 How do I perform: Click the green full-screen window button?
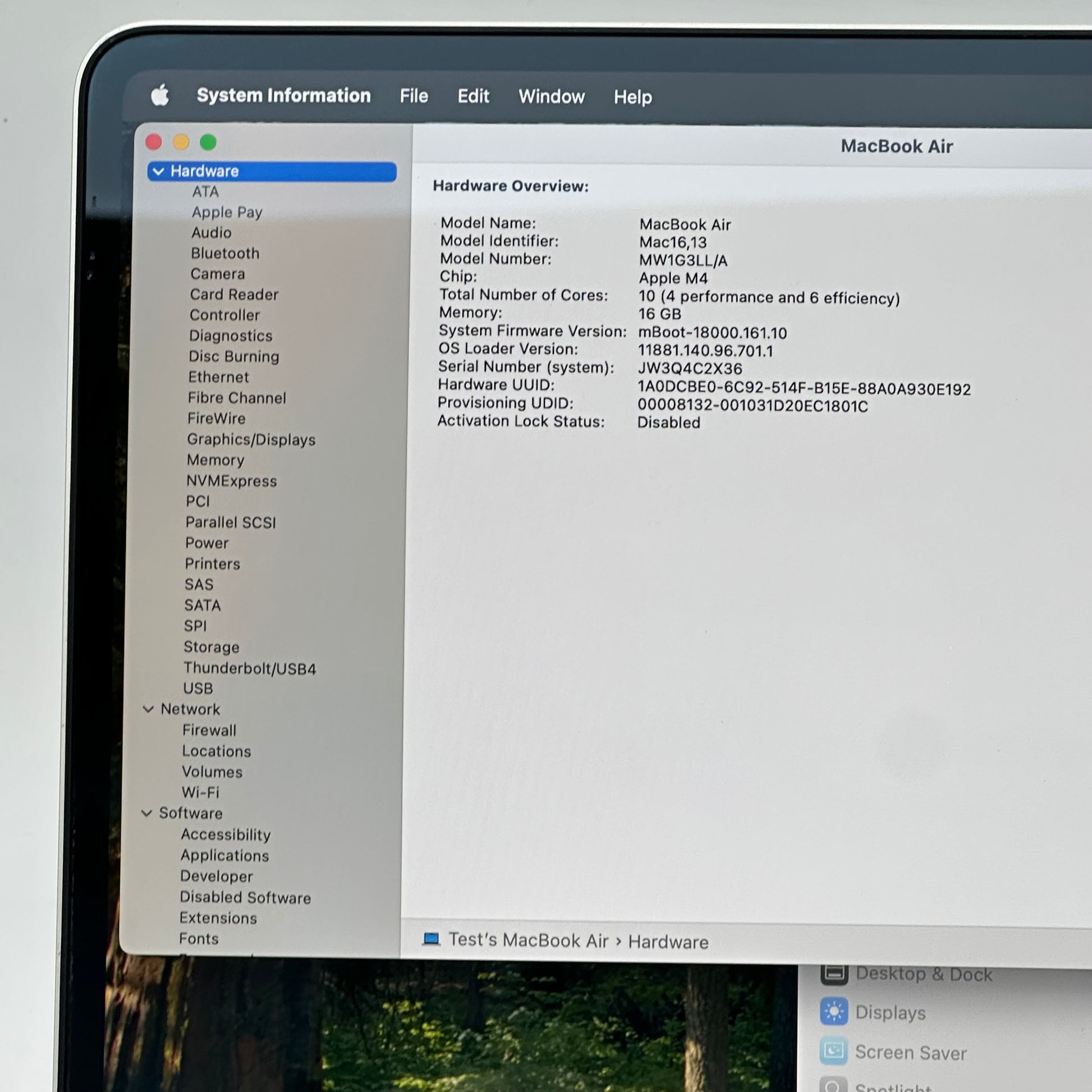click(208, 143)
